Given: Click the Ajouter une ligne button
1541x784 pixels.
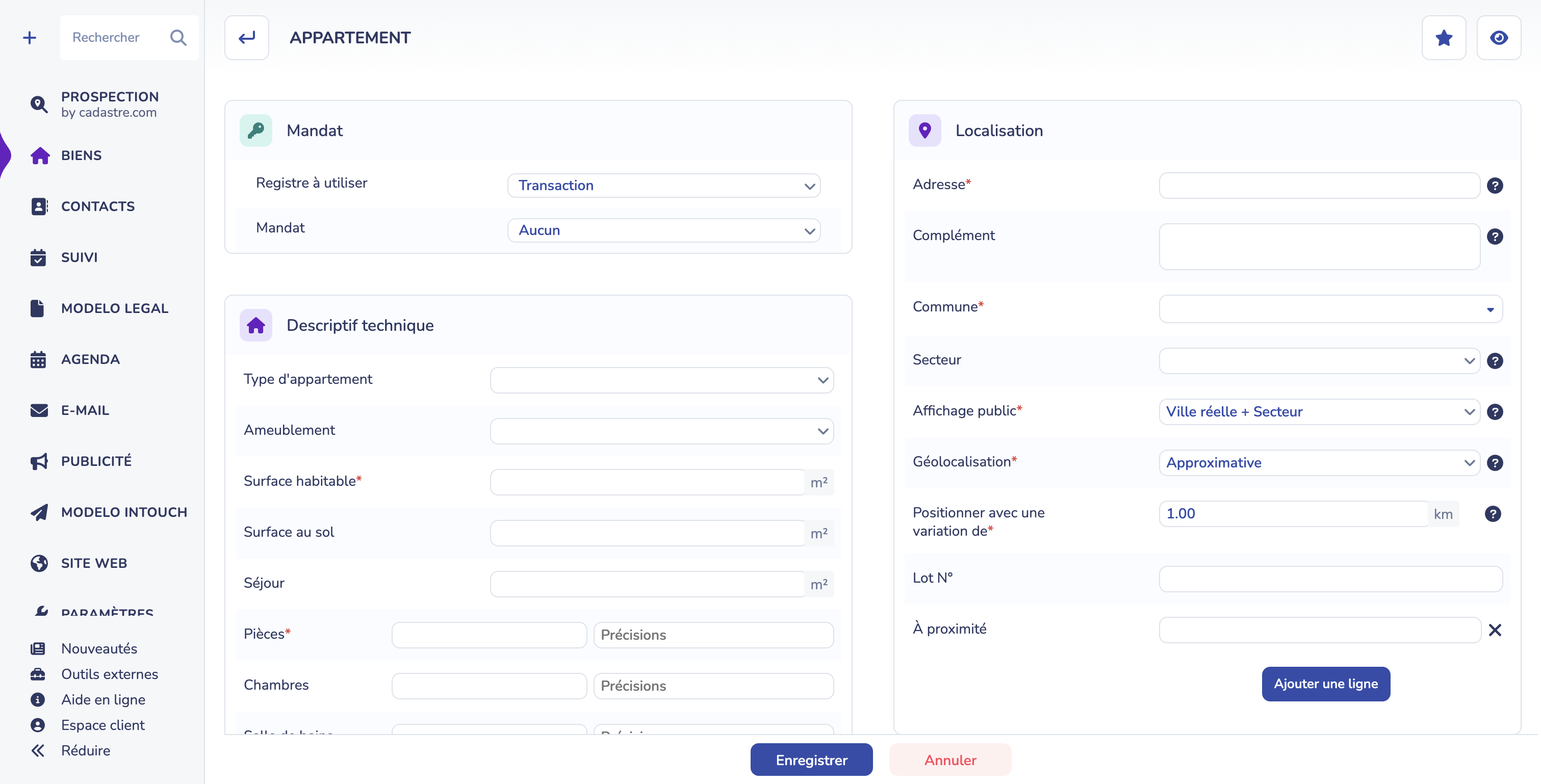Looking at the screenshot, I should click(x=1326, y=684).
